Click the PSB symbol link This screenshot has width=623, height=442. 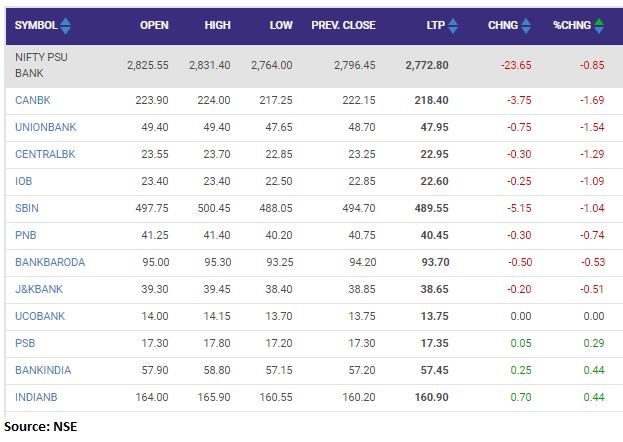[x=26, y=344]
